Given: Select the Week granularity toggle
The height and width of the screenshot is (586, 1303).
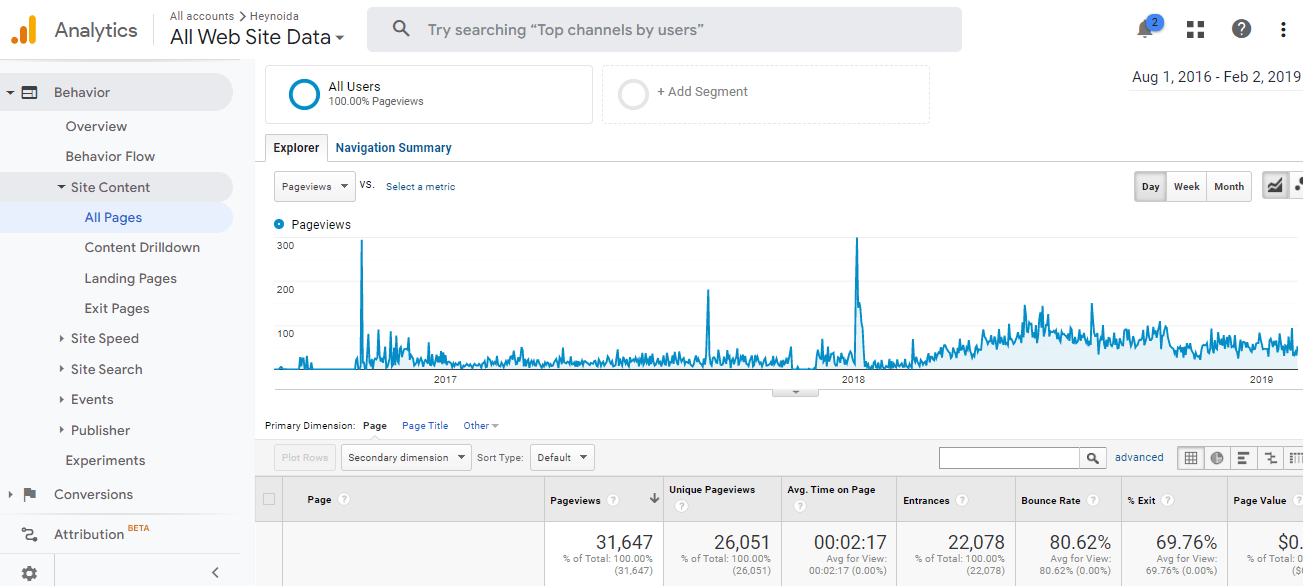Looking at the screenshot, I should click(x=1186, y=186).
